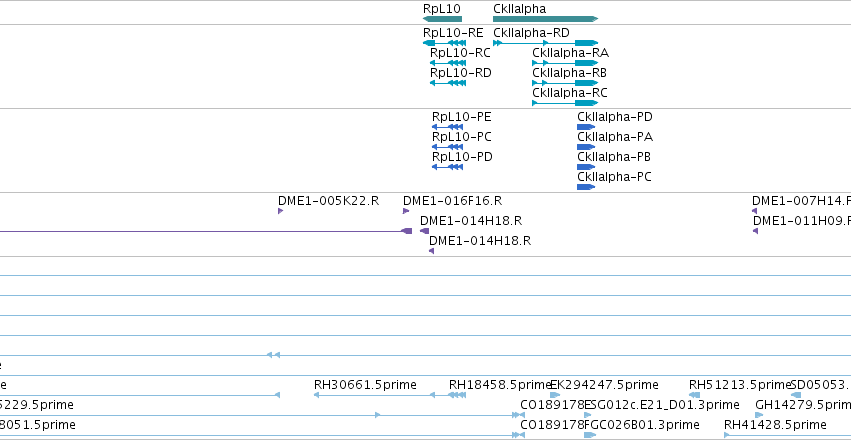Click the RH41428.5prime EST label

coord(775,425)
